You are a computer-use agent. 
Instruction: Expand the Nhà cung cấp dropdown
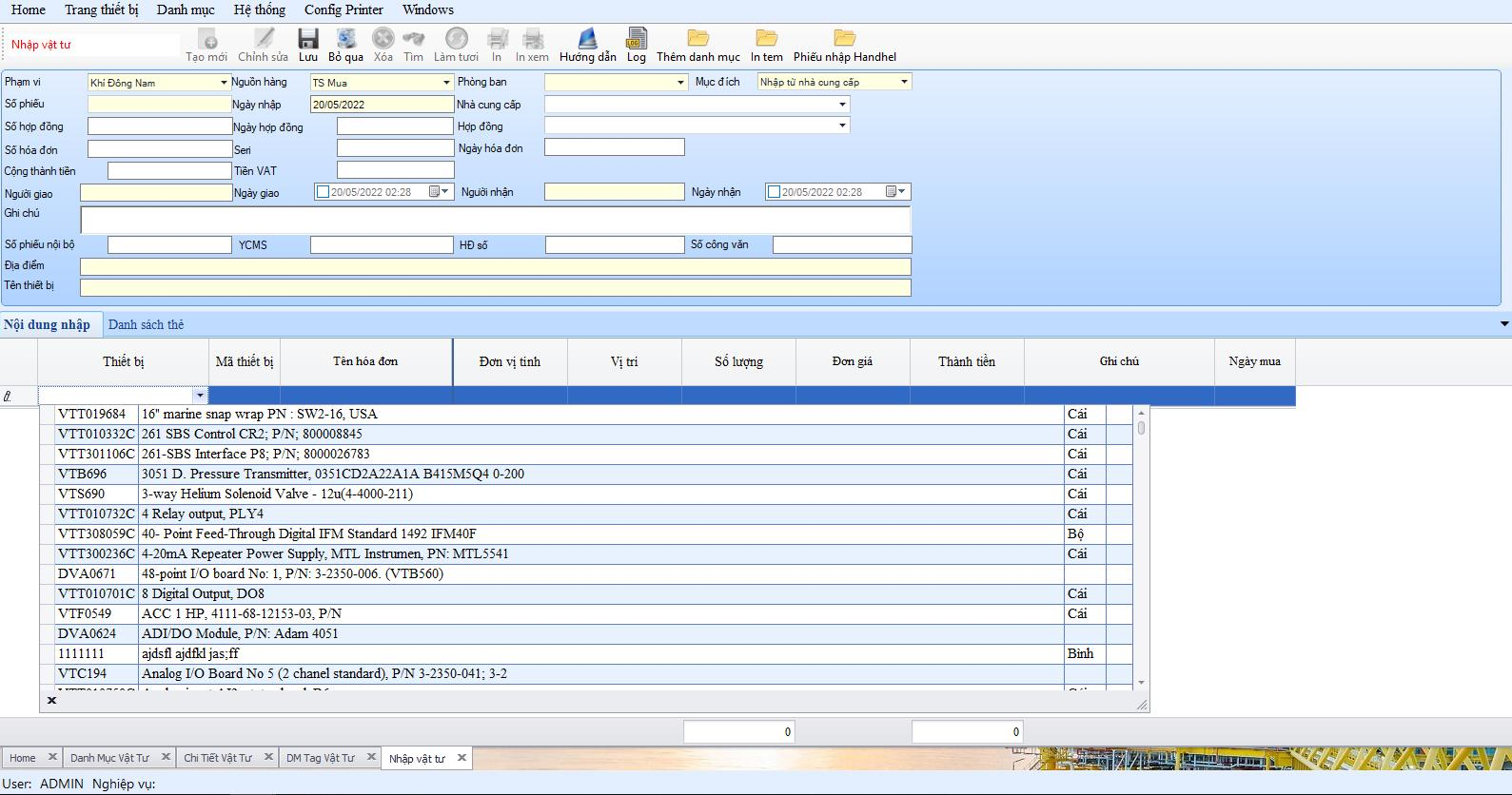[x=842, y=105]
